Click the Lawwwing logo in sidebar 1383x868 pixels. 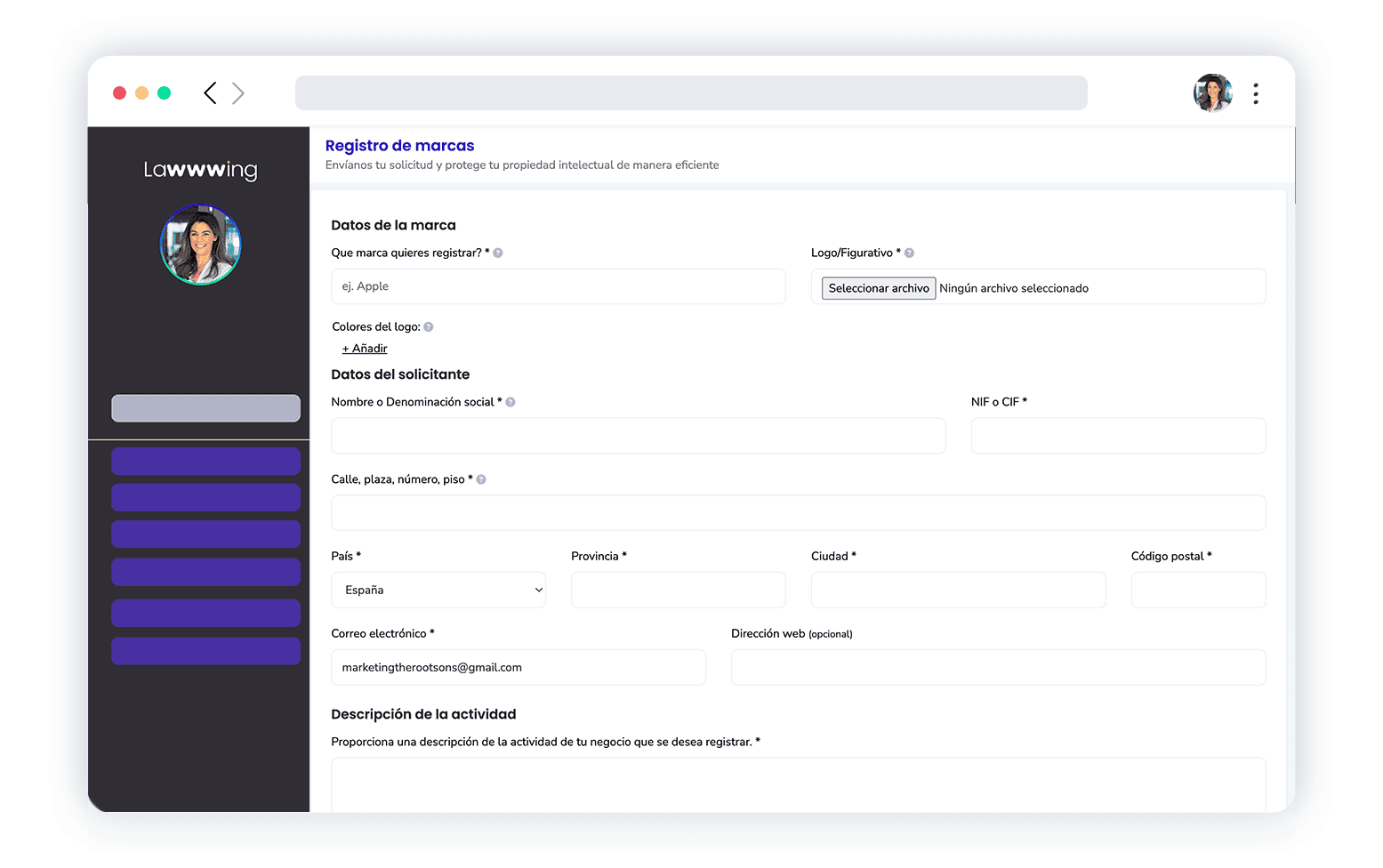(x=201, y=170)
